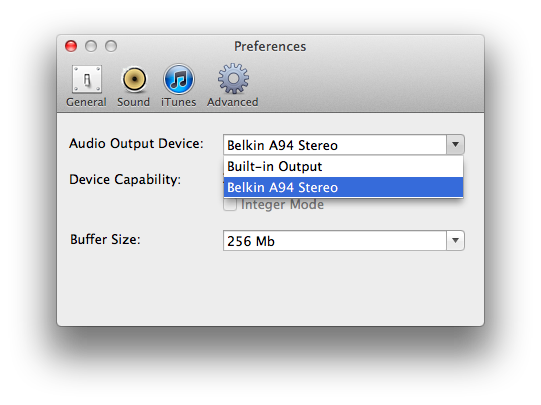
Task: Choose Built-in Output from the list
Action: (x=343, y=167)
